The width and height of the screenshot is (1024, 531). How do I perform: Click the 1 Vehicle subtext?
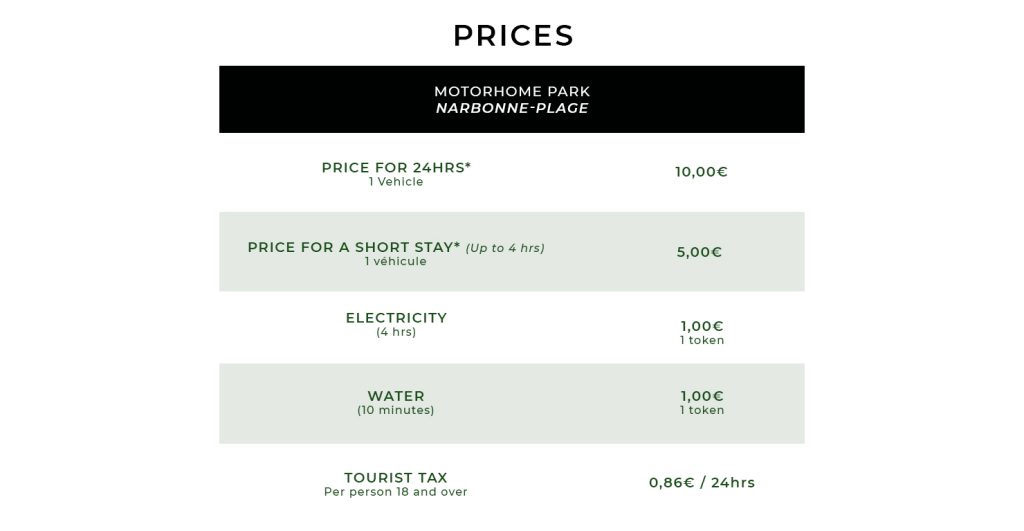click(x=396, y=182)
